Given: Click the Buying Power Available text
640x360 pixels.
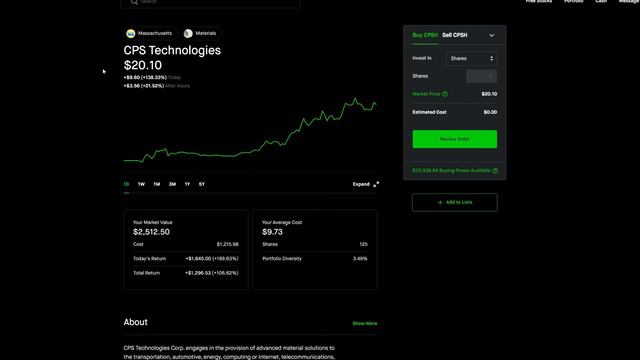Looking at the screenshot, I should tap(451, 171).
